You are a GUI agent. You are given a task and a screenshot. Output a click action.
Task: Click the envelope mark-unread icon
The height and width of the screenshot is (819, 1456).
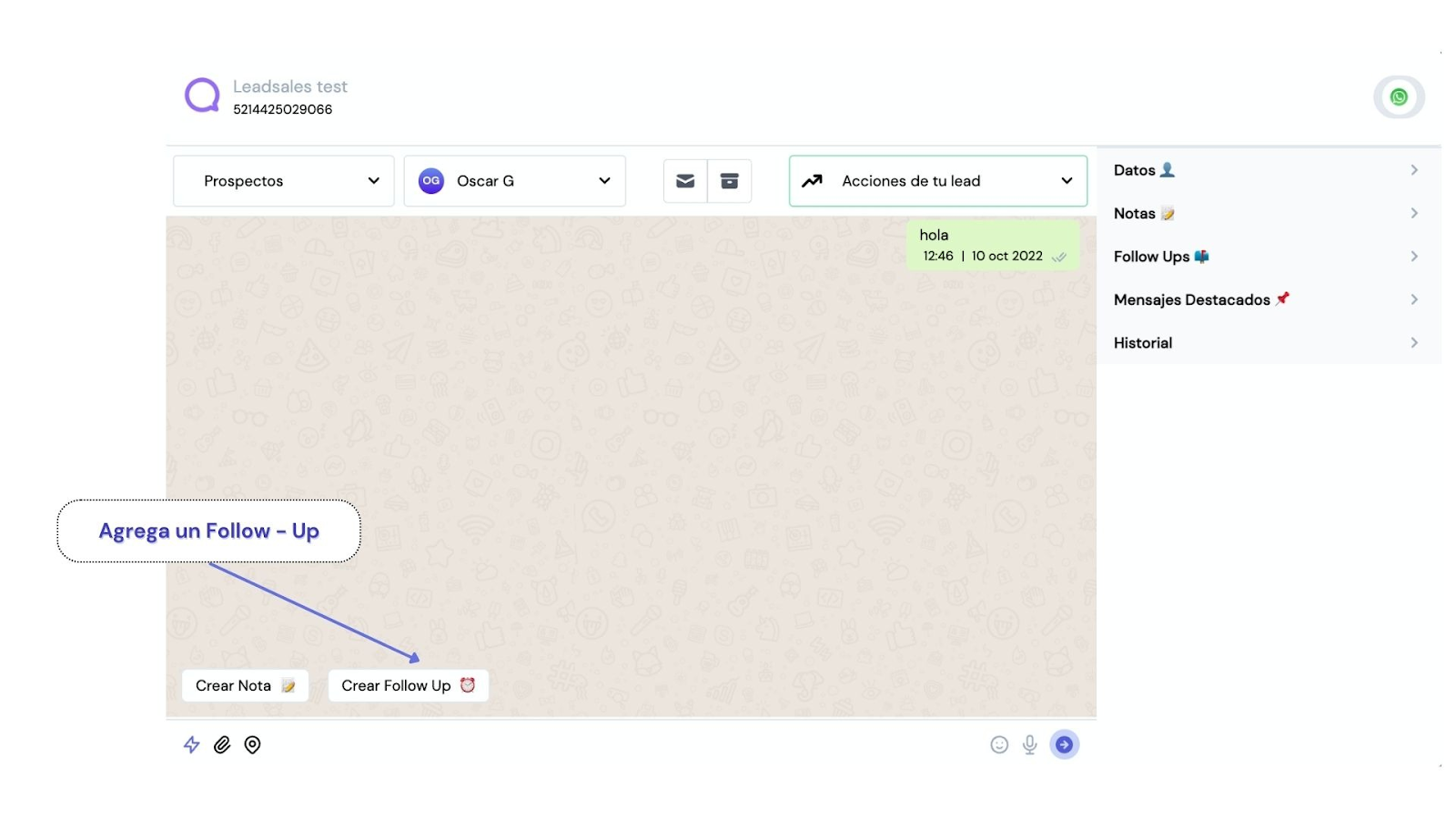685,181
